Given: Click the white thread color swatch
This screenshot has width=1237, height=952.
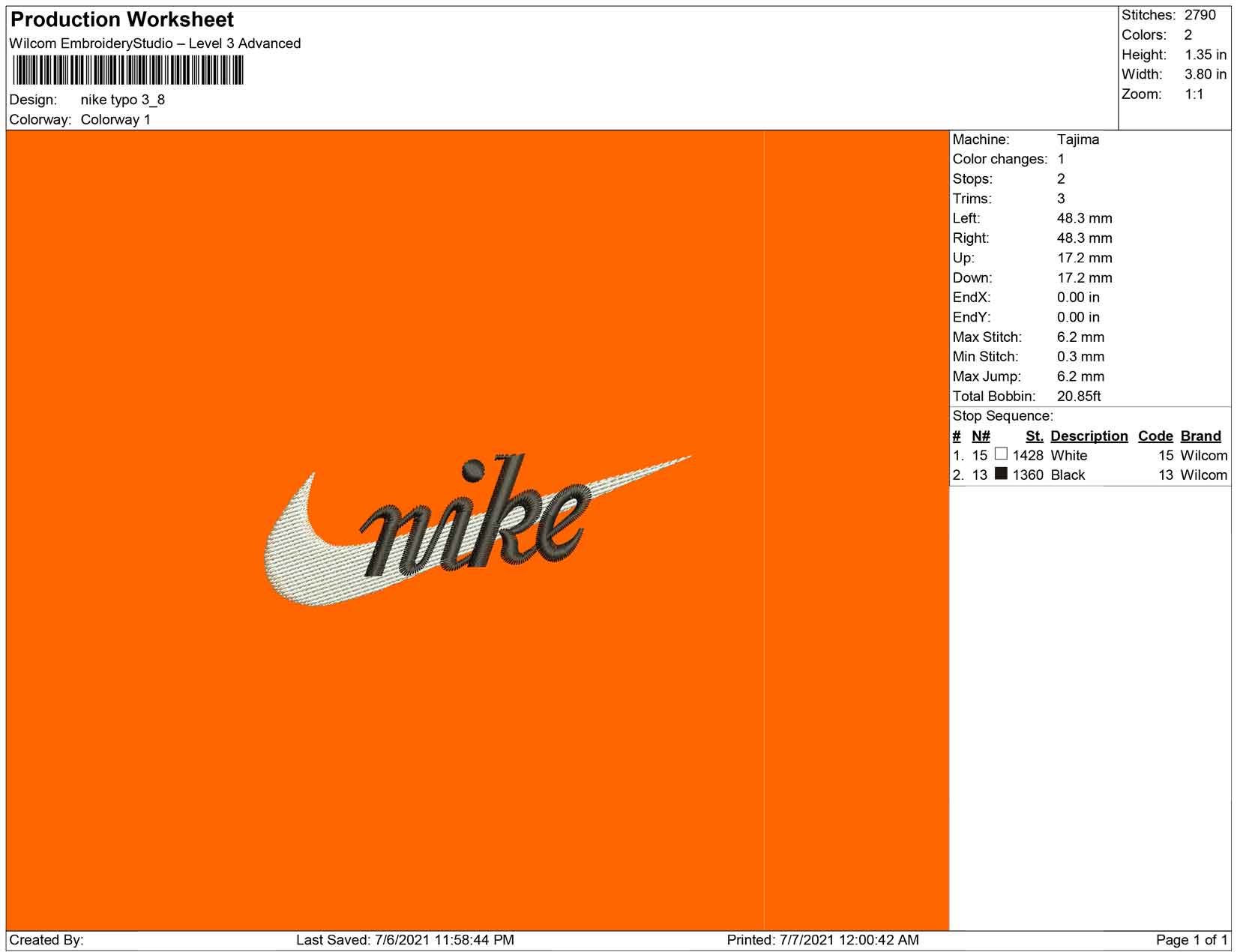Looking at the screenshot, I should click(x=1001, y=454).
